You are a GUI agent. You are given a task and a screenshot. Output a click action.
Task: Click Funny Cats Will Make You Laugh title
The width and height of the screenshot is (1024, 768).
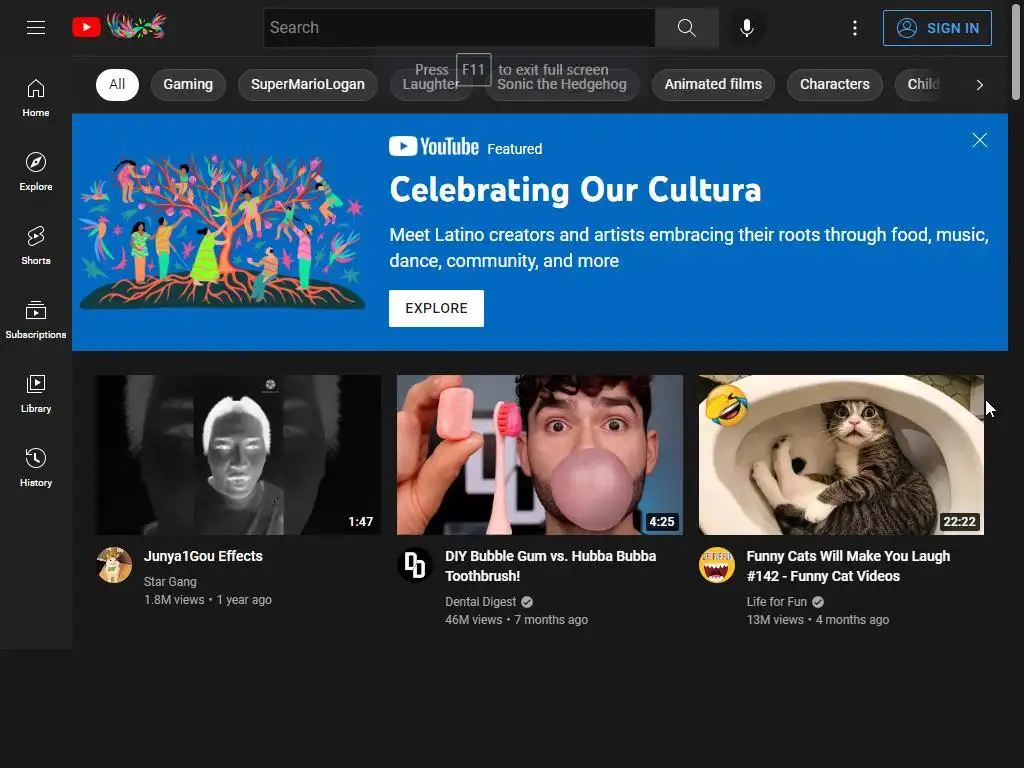pyautogui.click(x=848, y=566)
